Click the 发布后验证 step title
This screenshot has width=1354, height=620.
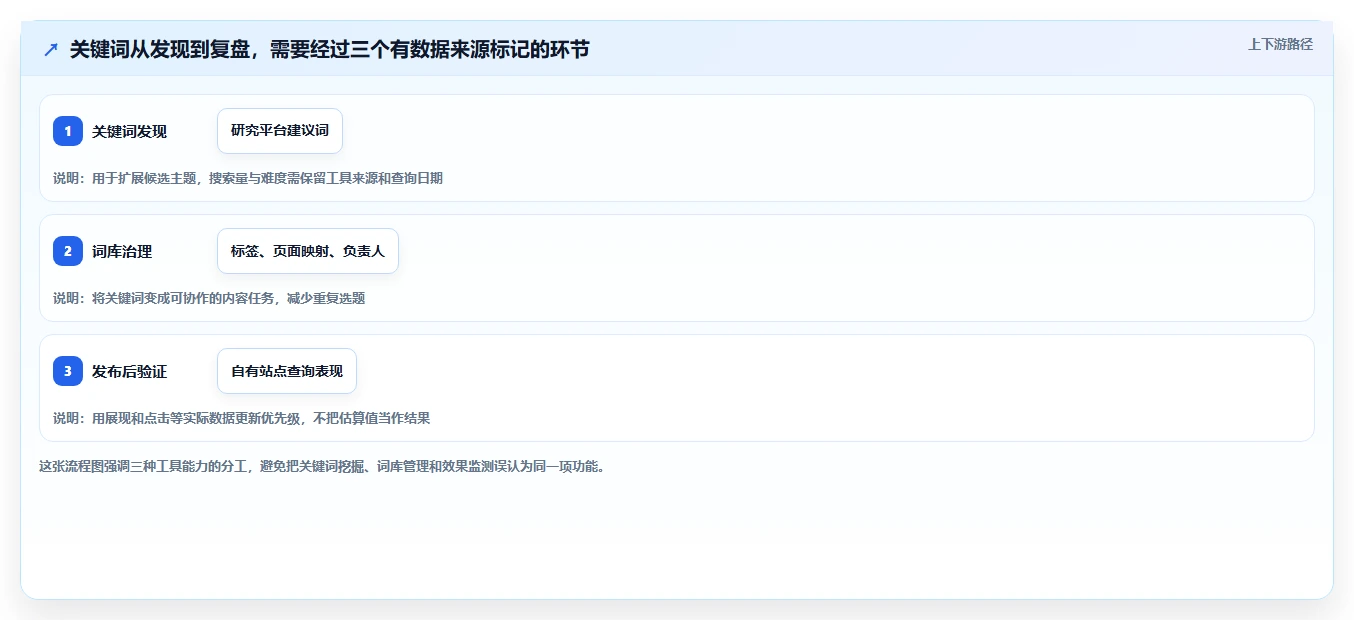point(129,371)
